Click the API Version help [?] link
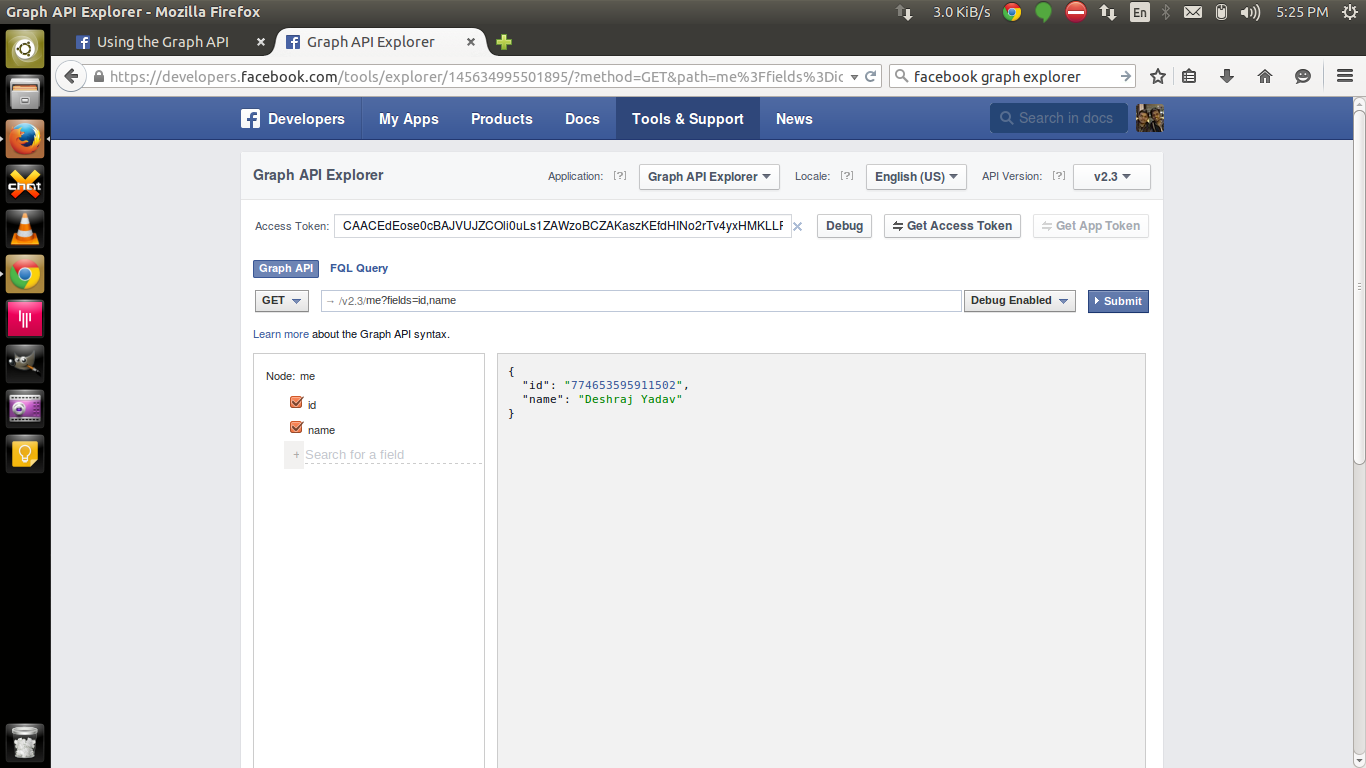The height and width of the screenshot is (768, 1366). click(1058, 176)
